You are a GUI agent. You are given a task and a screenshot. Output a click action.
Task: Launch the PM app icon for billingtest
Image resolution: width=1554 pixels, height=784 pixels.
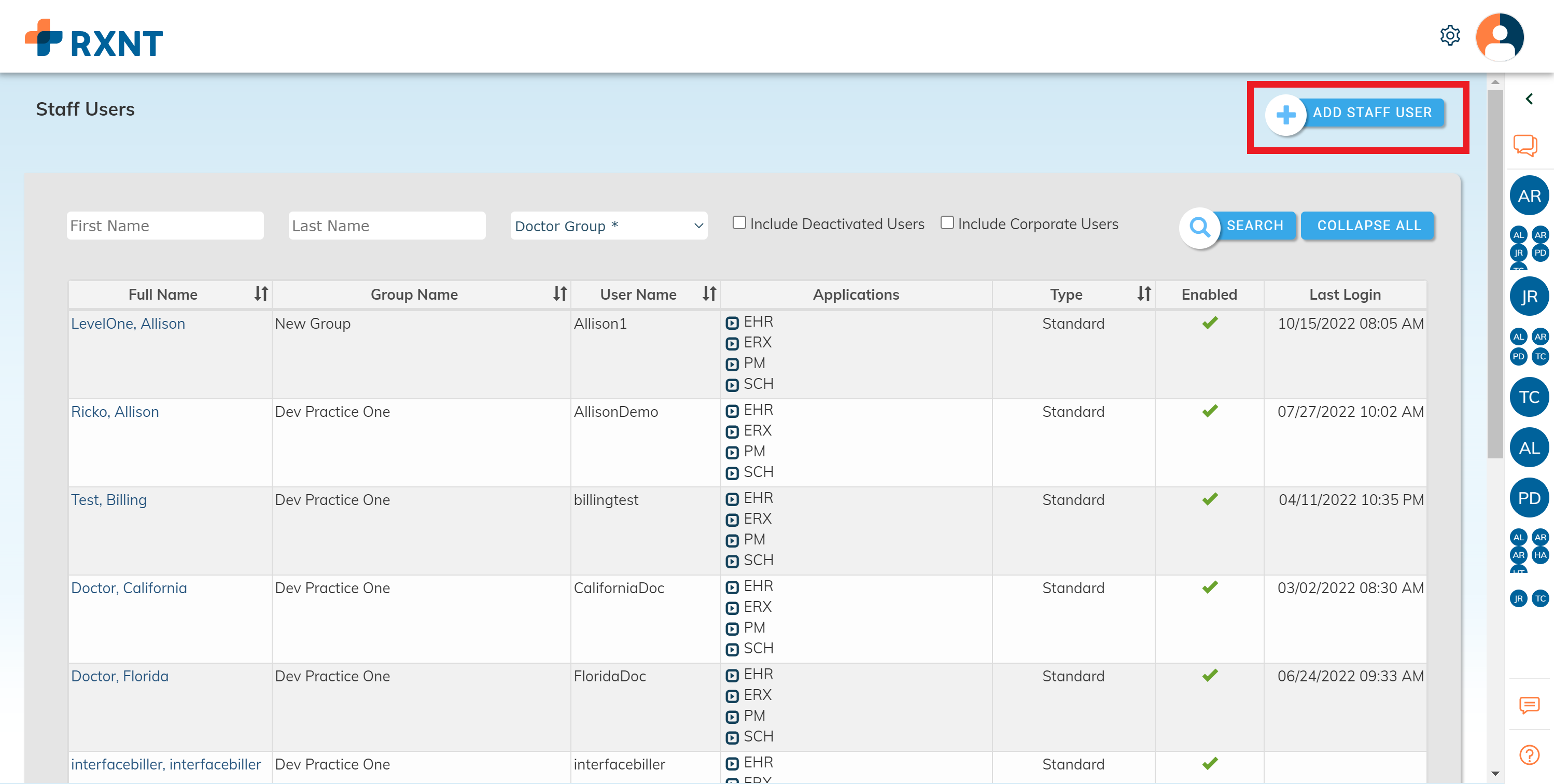732,540
